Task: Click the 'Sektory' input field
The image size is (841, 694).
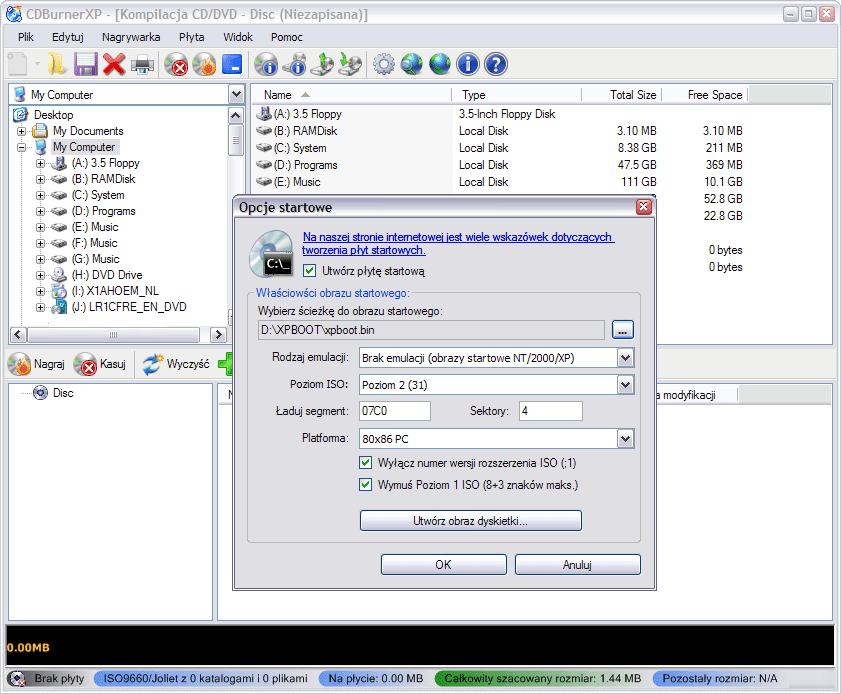Action: coord(551,411)
